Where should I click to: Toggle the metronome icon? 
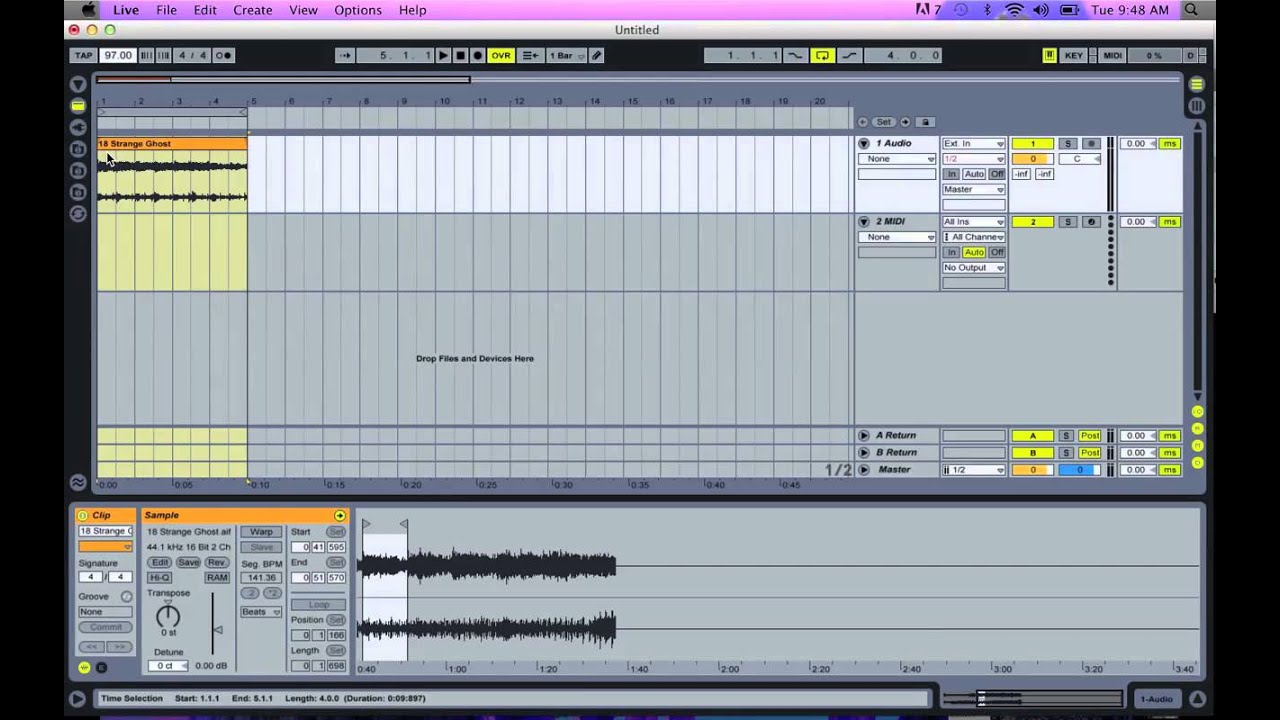(x=224, y=55)
